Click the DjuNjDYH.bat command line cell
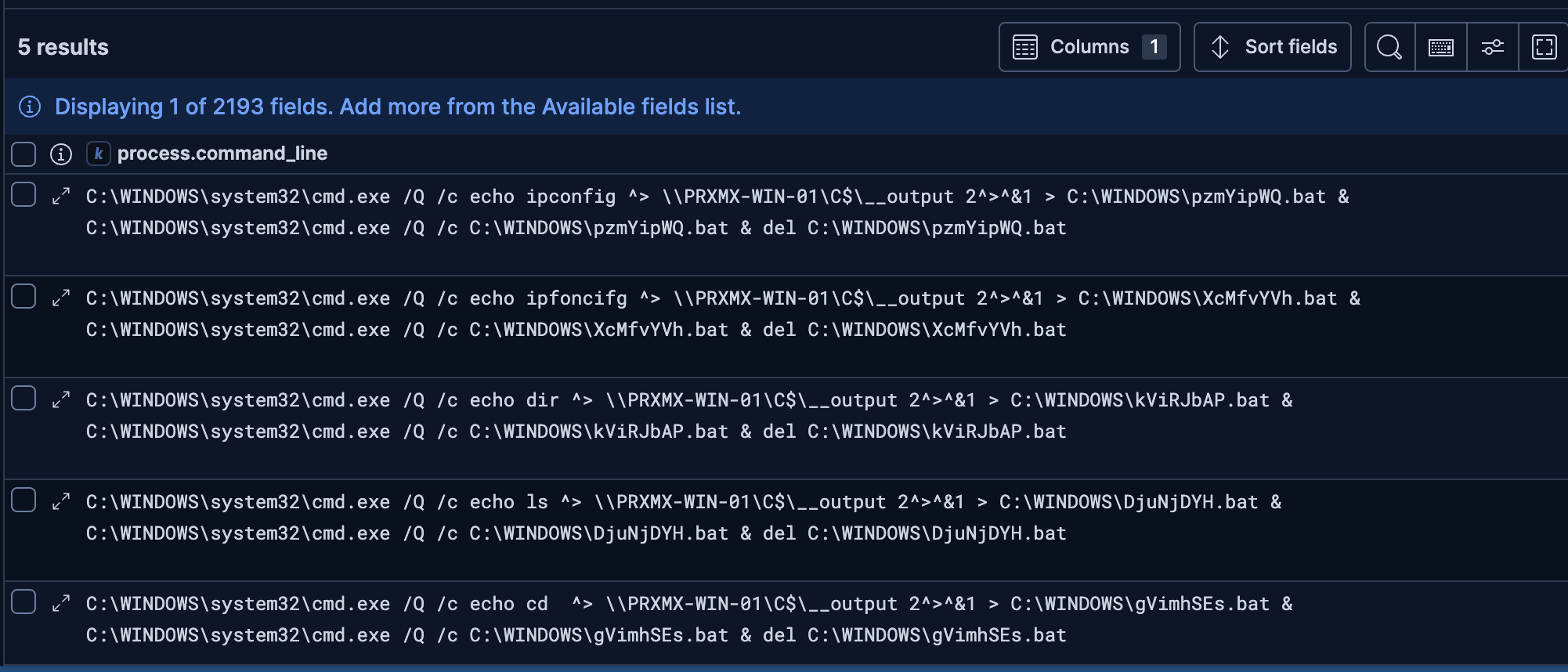 pyautogui.click(x=684, y=518)
